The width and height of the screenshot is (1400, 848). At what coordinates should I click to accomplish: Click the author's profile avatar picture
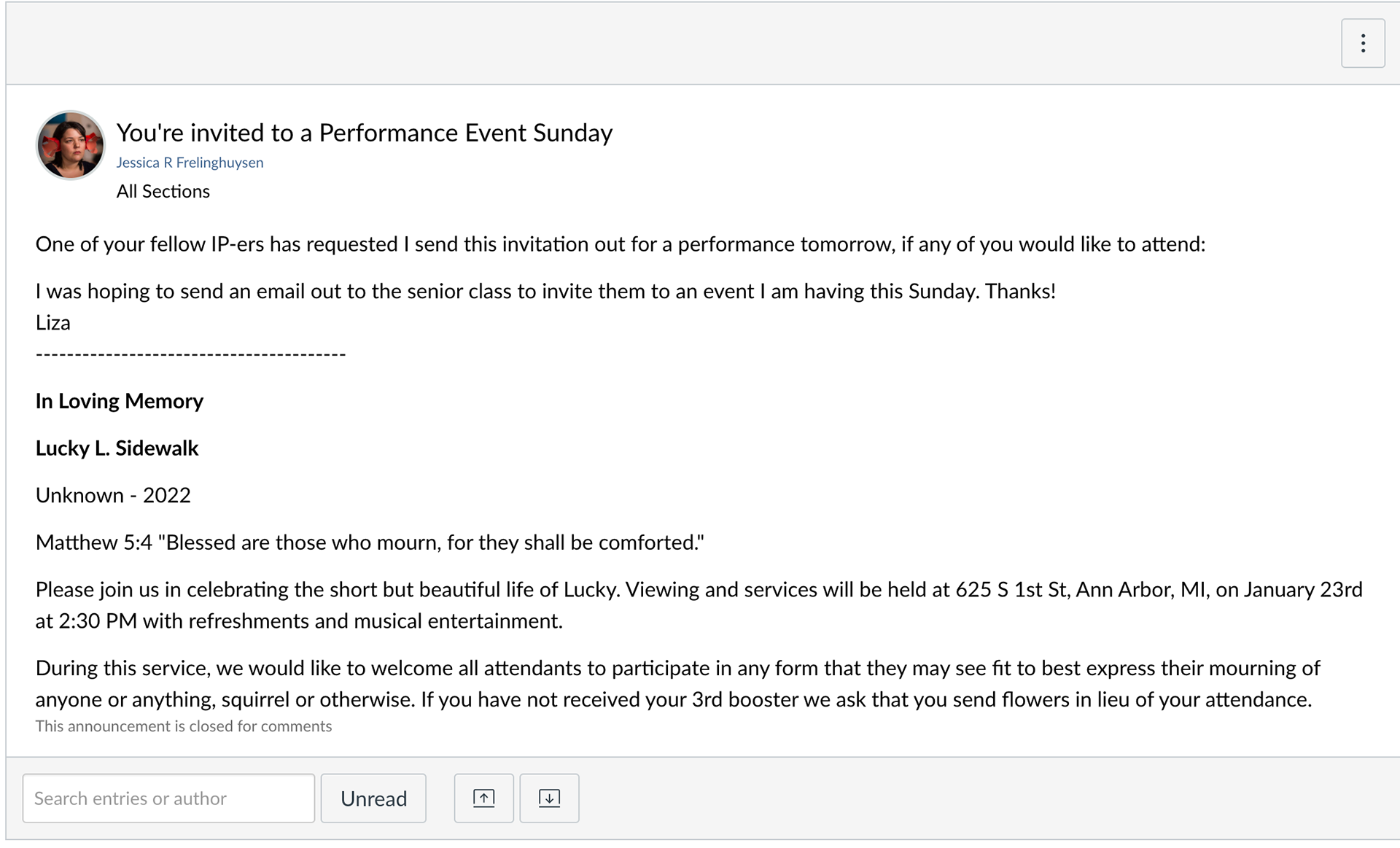[x=70, y=145]
